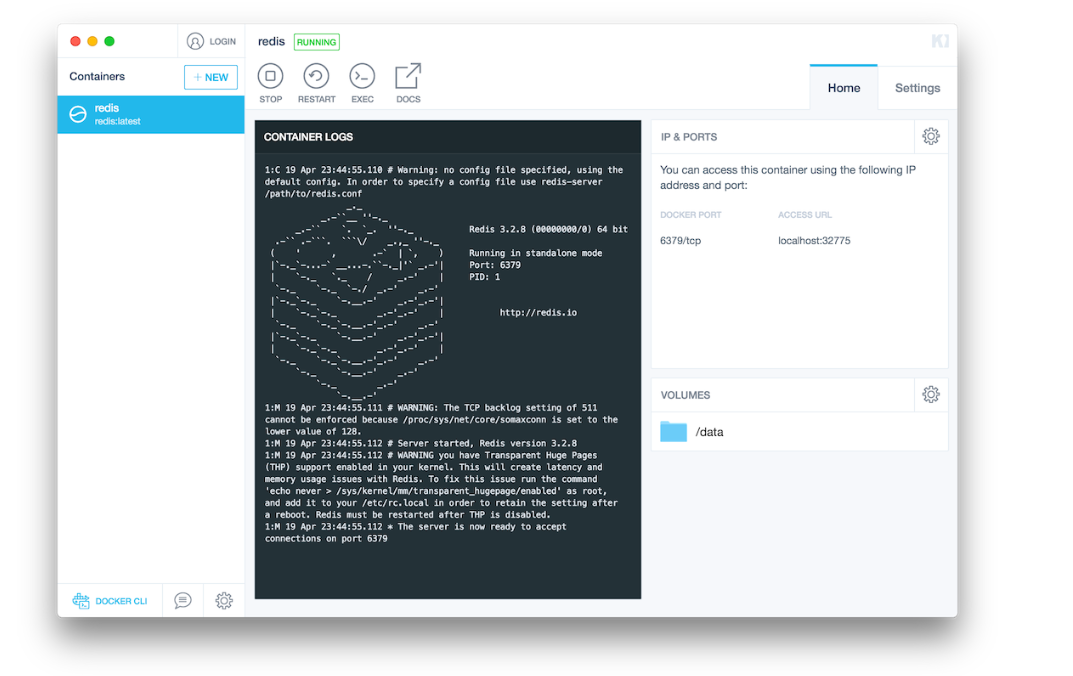Viewport: 1073px width, 676px height.
Task: Switch to the Settings tab
Action: tap(917, 88)
